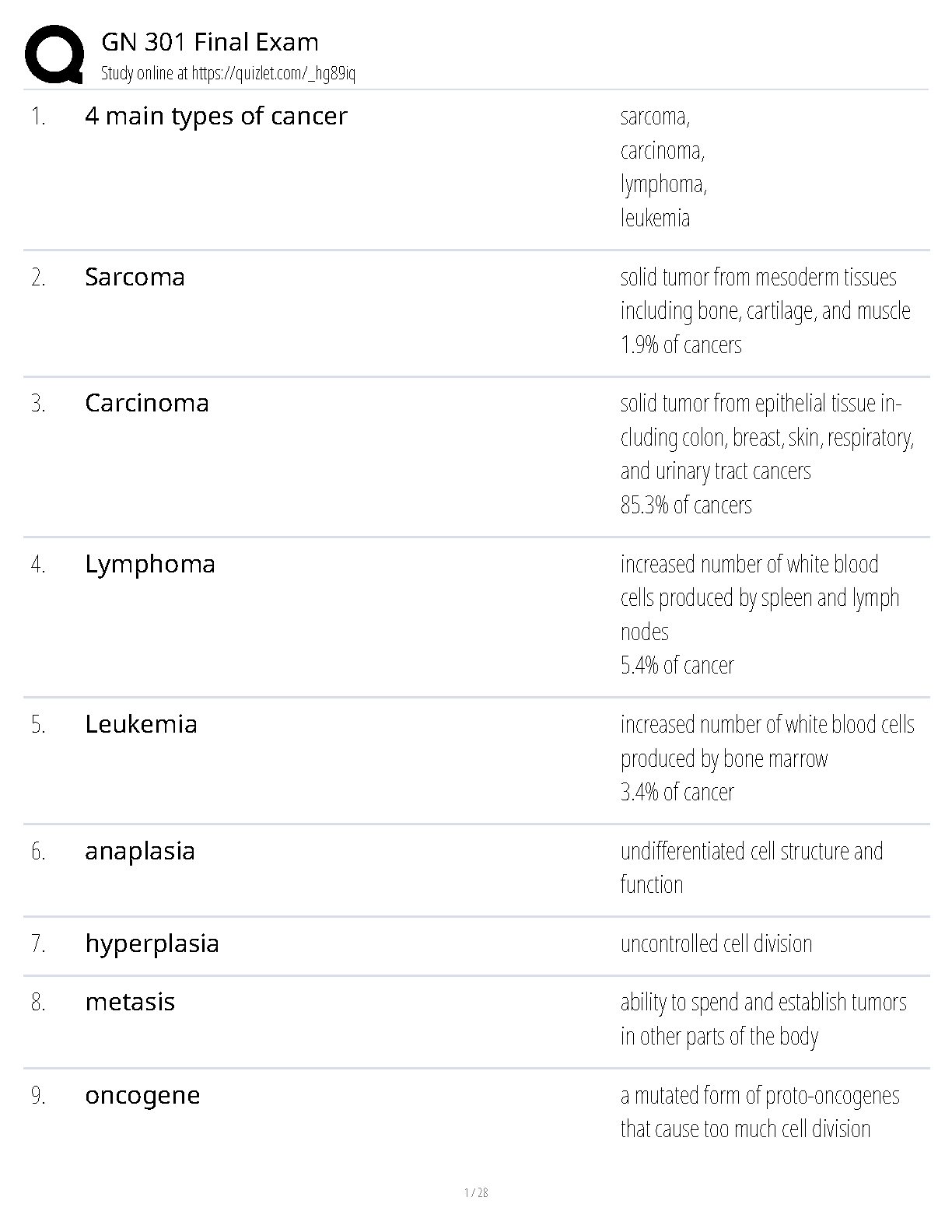952x1232 pixels.
Task: Click the Carcinoma term
Action: 147,403
